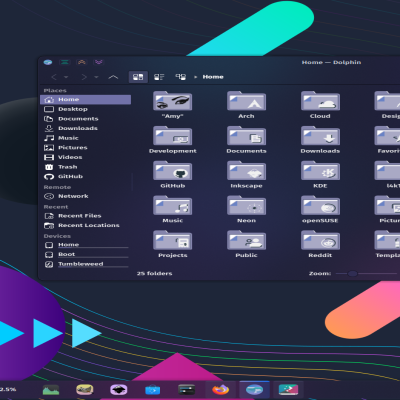Click the "25 folders" status text

(154, 273)
